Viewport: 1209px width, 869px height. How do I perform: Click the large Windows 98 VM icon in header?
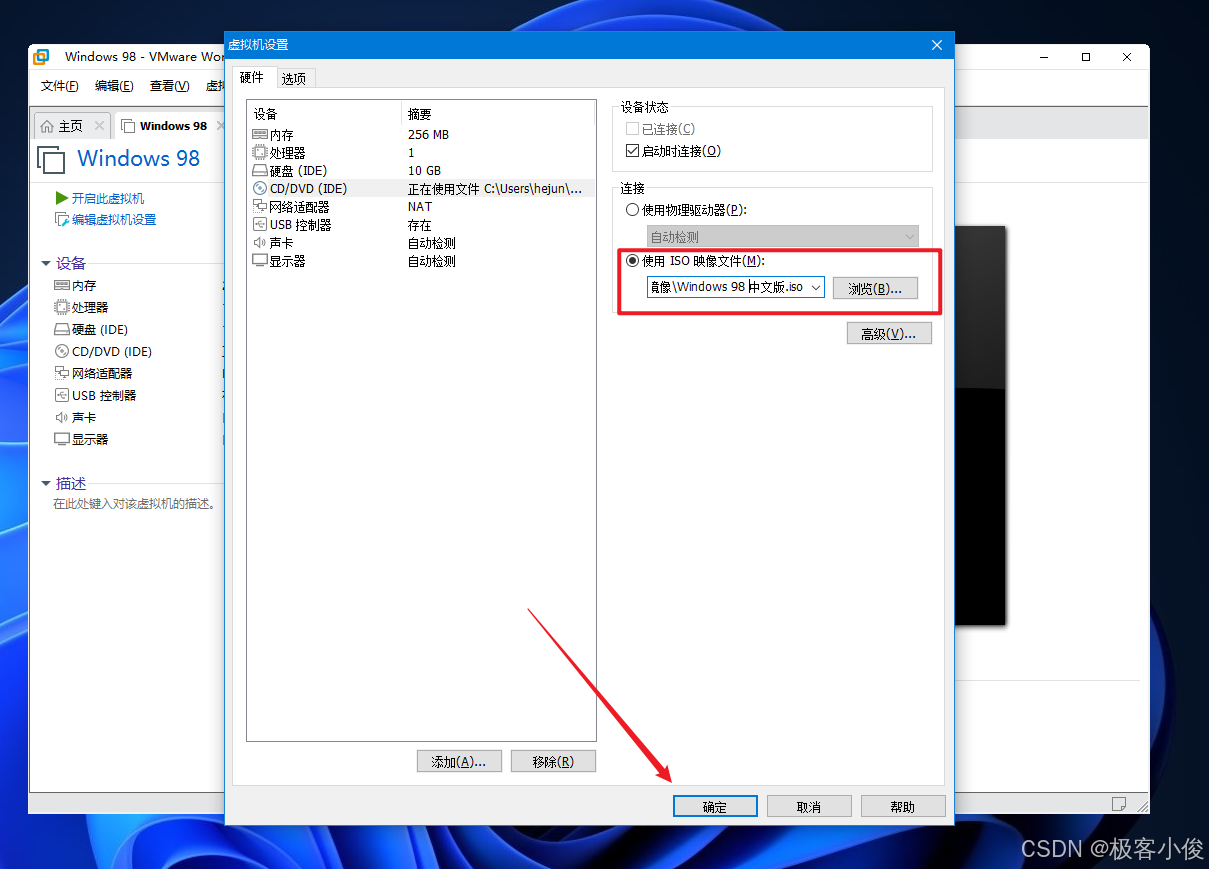click(51, 159)
